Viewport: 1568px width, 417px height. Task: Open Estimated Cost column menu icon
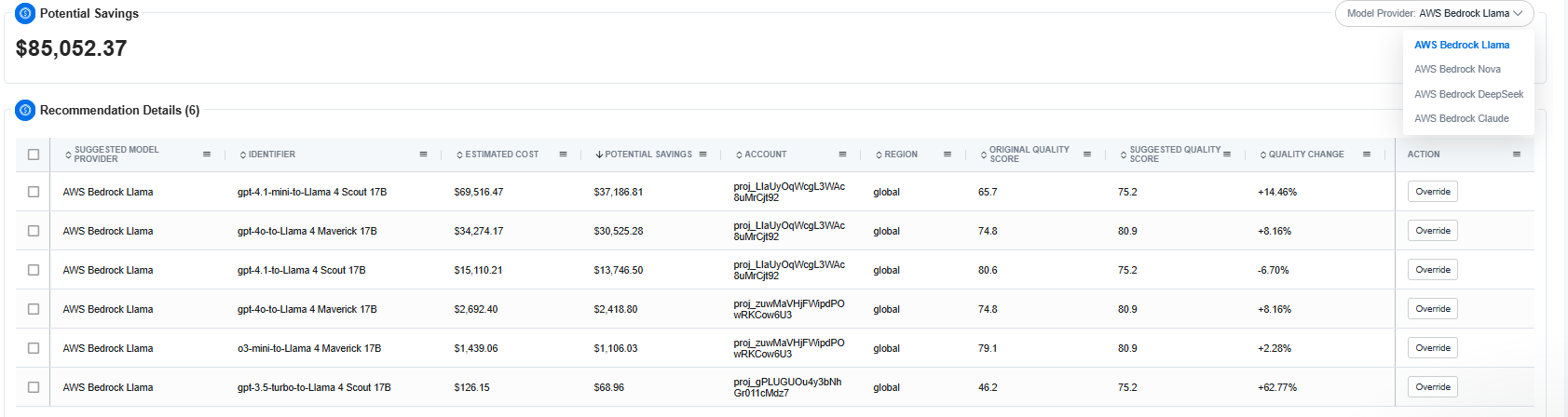[563, 155]
